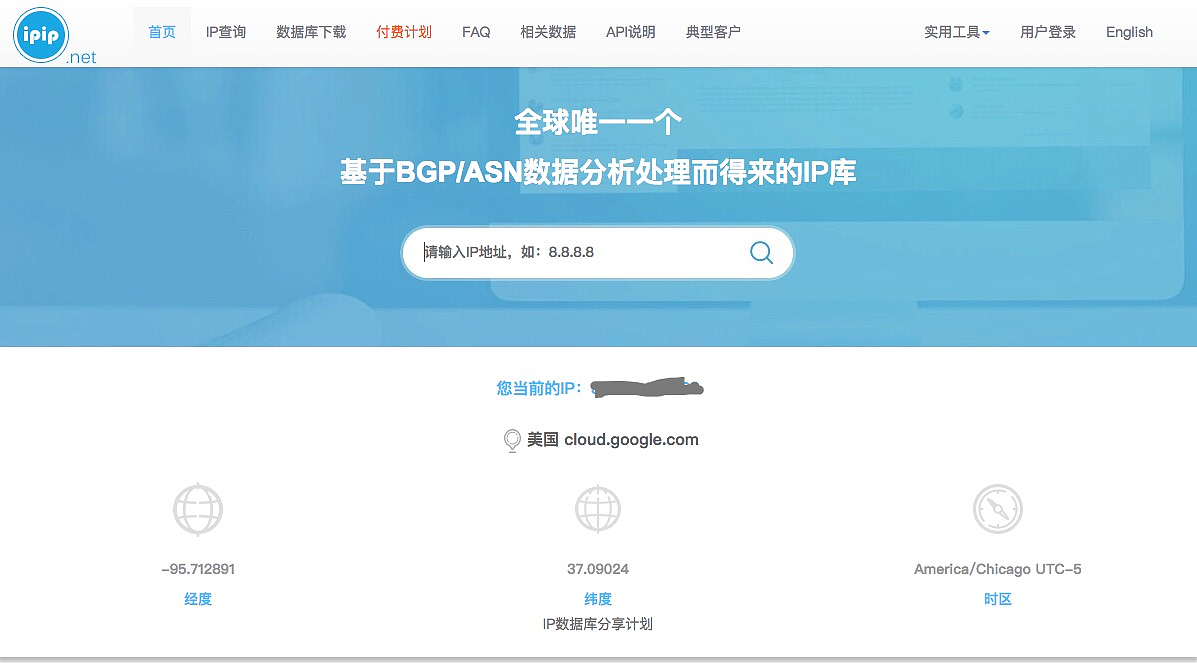Open the FAQ page
The width and height of the screenshot is (1197, 663).
click(476, 32)
